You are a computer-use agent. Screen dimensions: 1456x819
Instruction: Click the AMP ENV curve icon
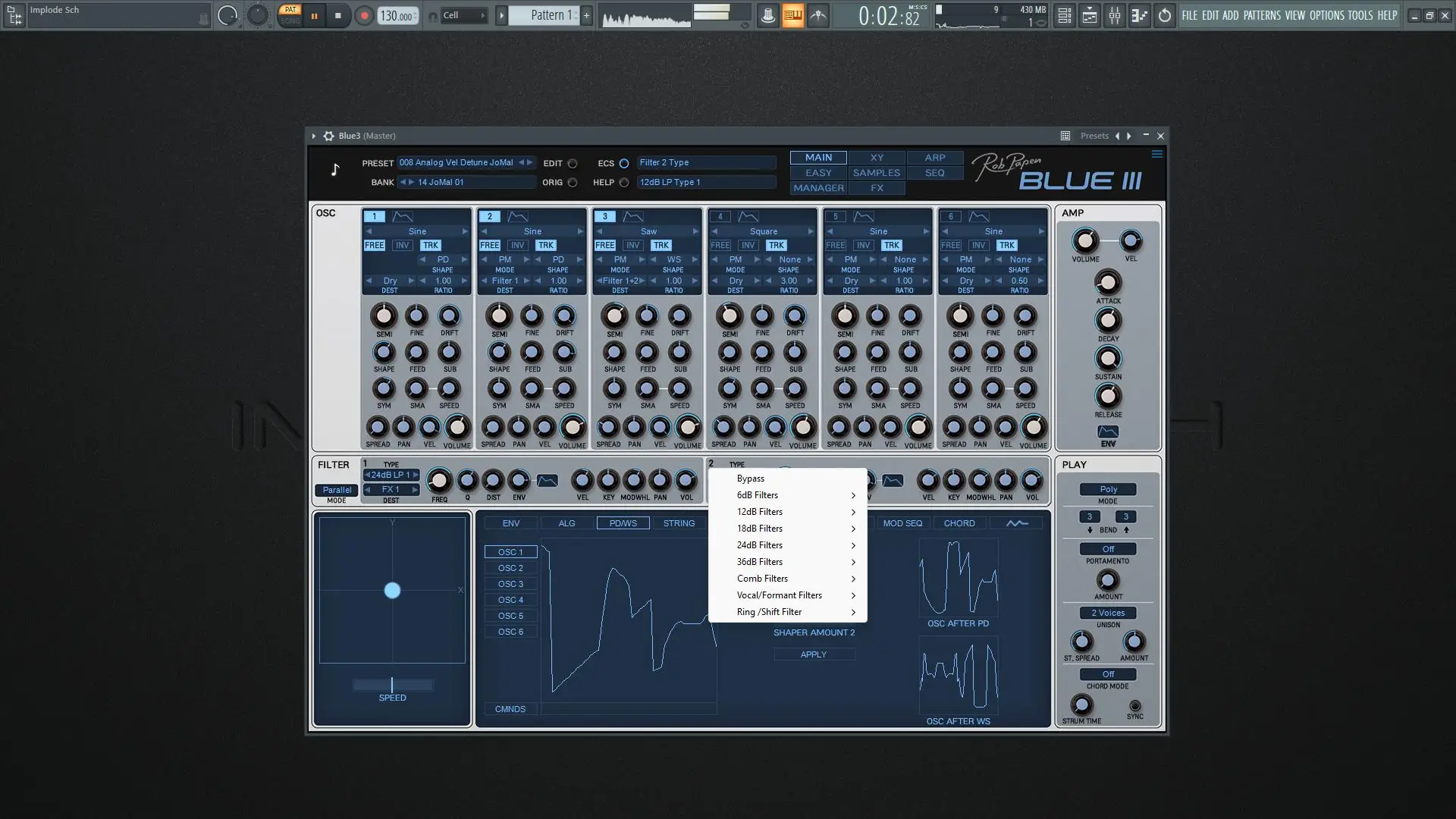pos(1107,431)
